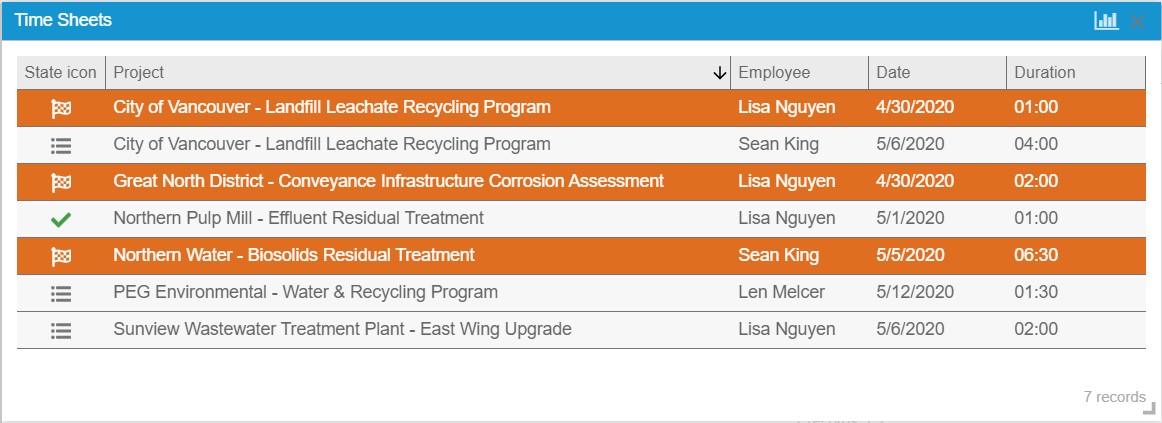The width and height of the screenshot is (1162, 423).
Task: Sort by Date column header
Action: click(x=893, y=73)
